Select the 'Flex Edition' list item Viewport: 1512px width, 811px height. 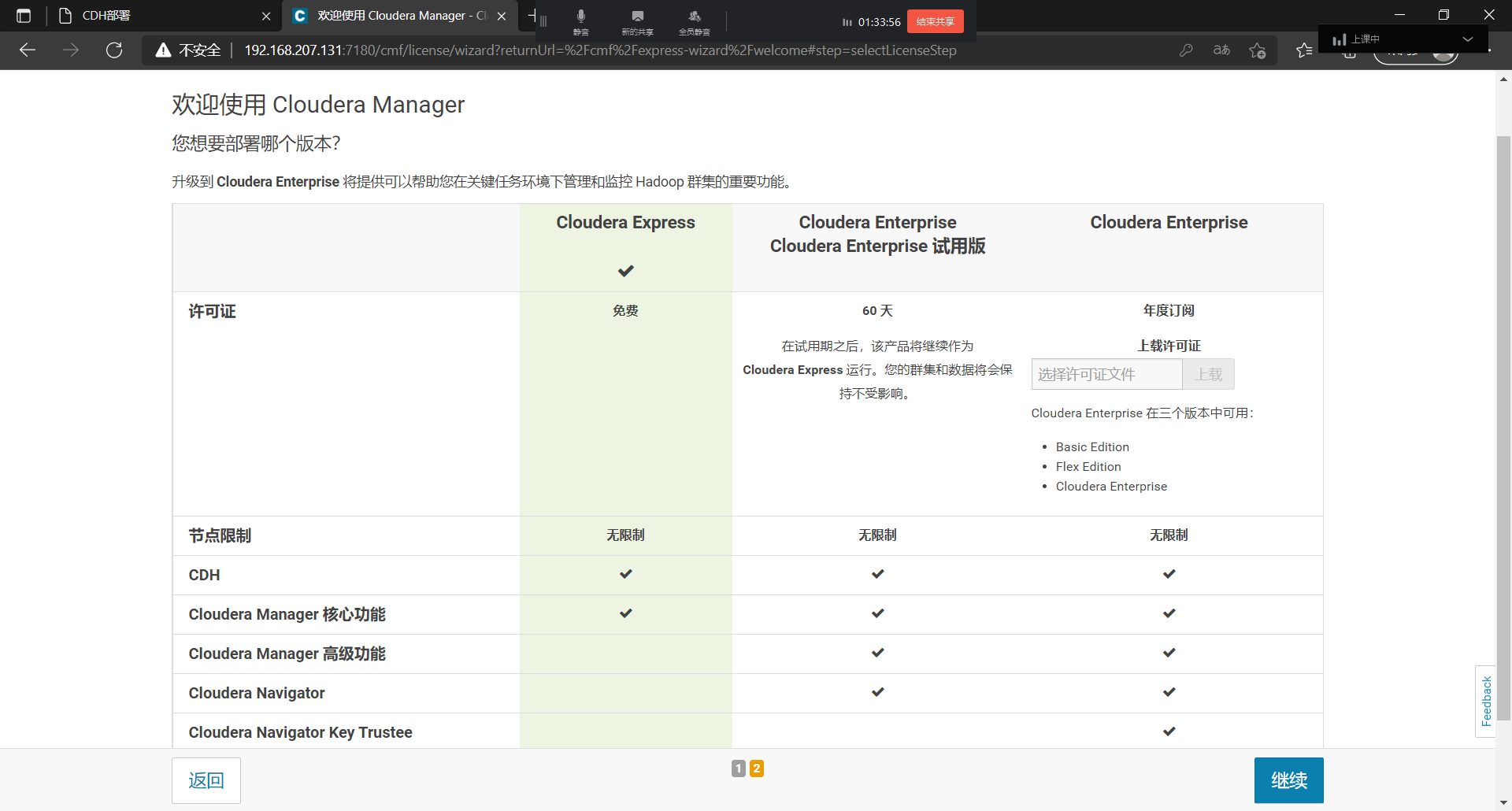pyautogui.click(x=1088, y=466)
